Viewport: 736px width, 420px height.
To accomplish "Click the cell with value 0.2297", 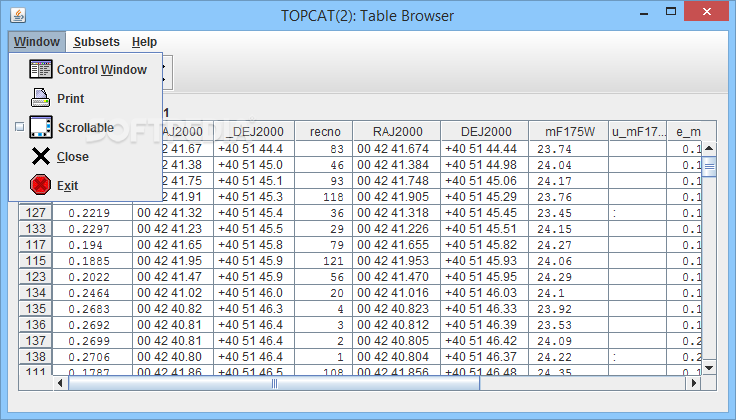I will pyautogui.click(x=92, y=229).
